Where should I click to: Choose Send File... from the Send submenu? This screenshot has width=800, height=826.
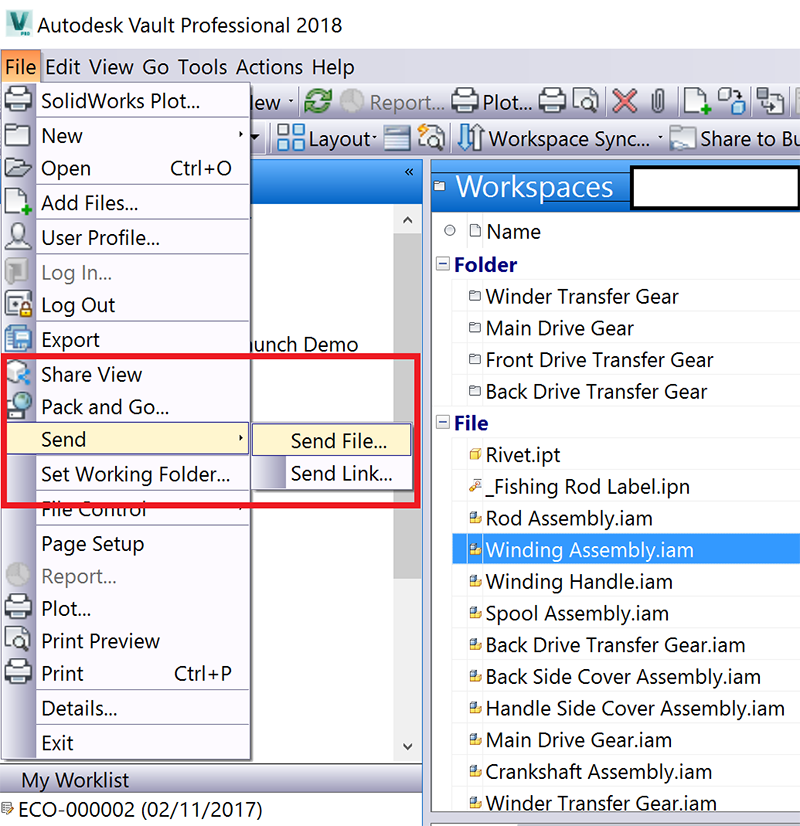click(331, 440)
